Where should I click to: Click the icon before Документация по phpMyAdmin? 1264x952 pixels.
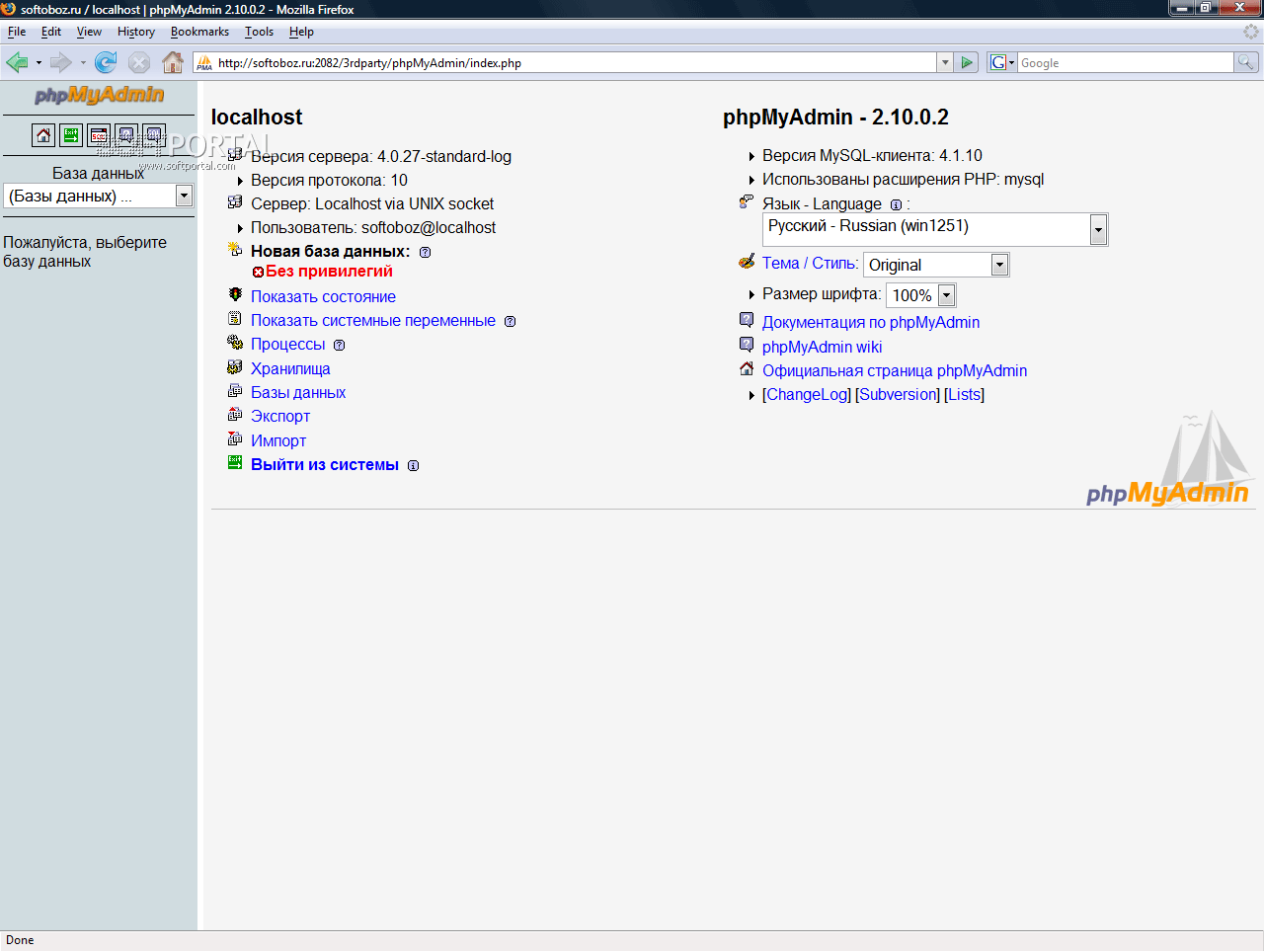747,319
